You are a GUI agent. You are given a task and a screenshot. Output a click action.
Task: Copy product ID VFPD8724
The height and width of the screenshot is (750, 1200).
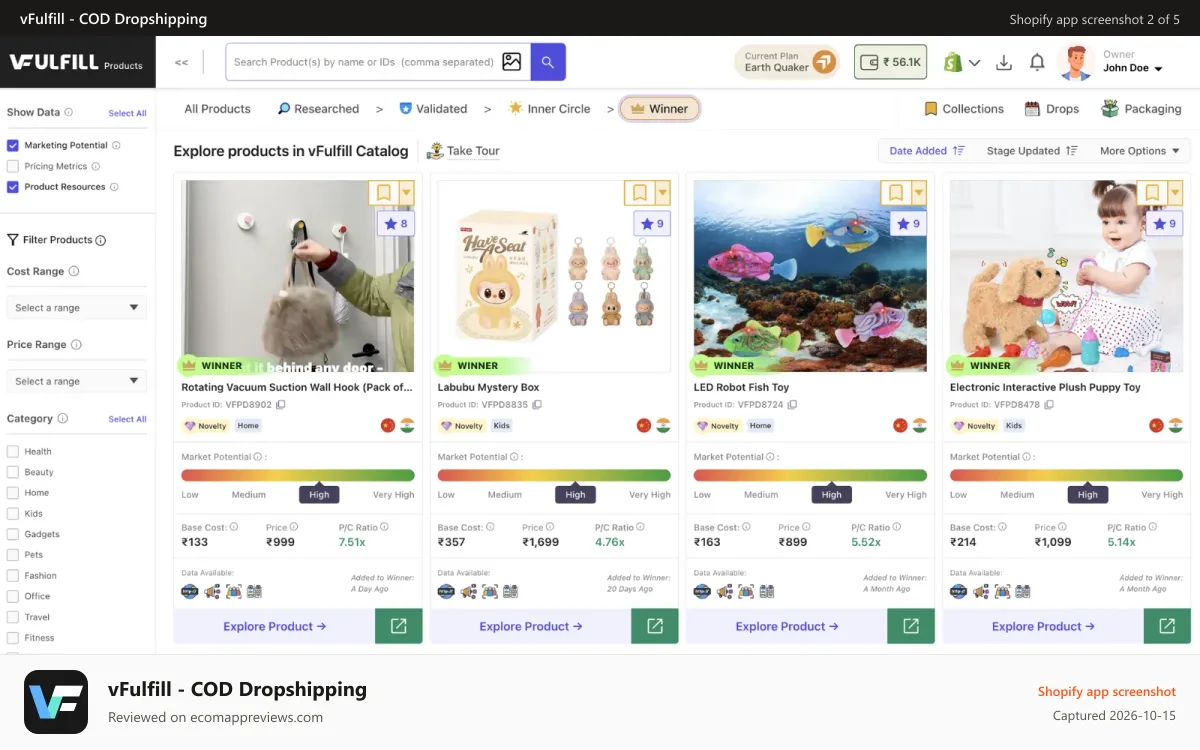(793, 405)
